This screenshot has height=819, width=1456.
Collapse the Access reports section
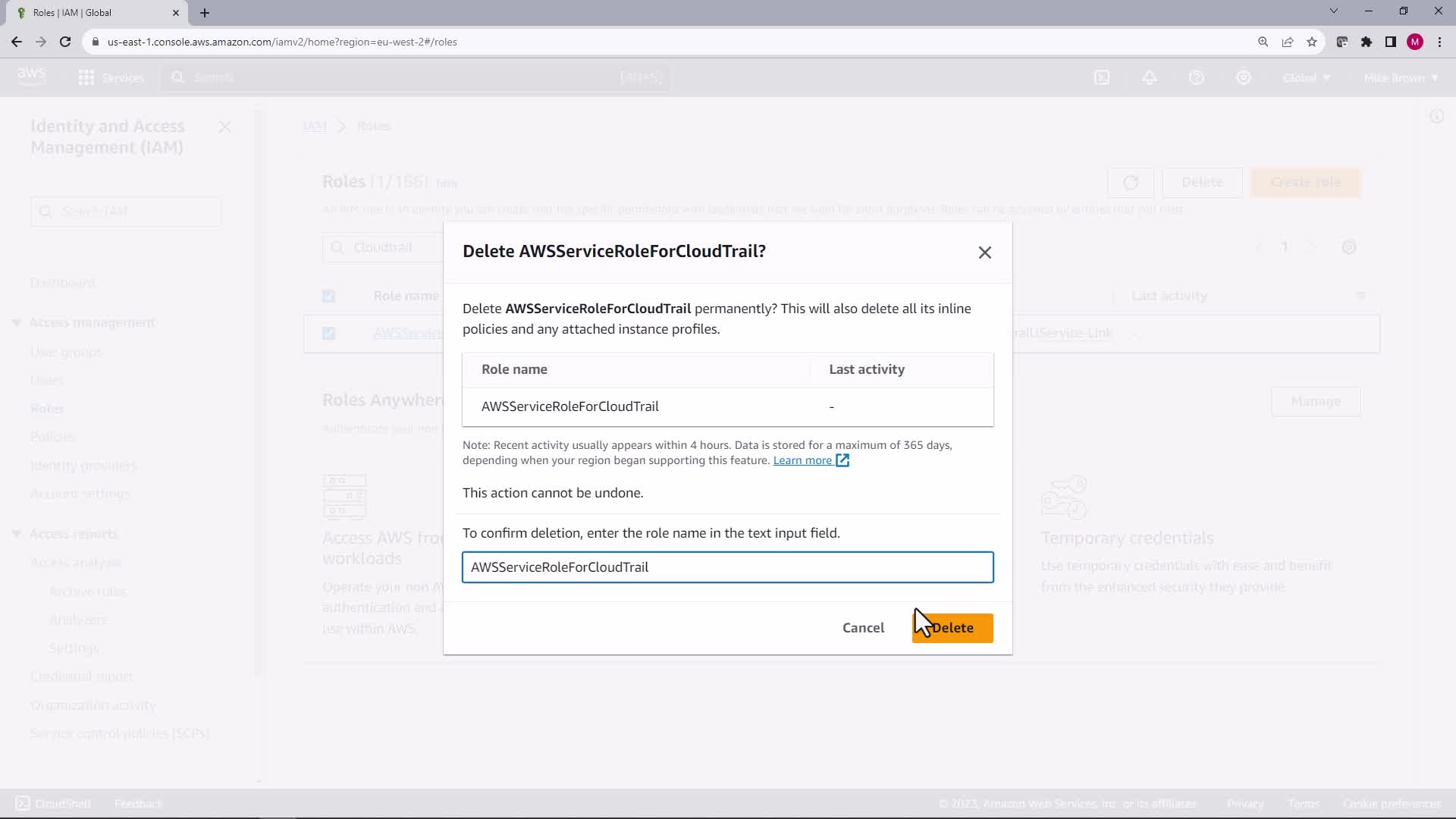(x=17, y=534)
